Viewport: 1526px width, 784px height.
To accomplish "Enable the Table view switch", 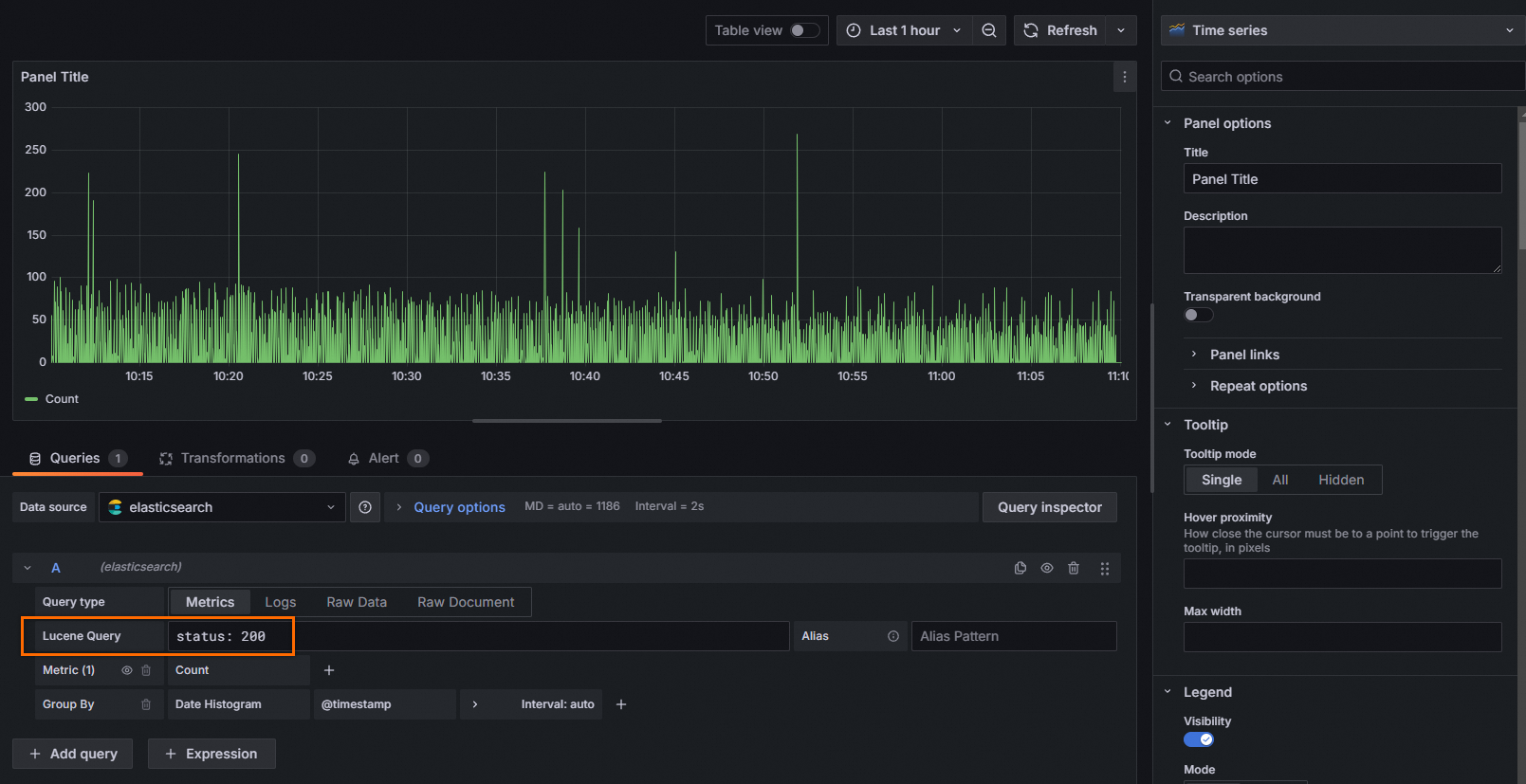I will [x=804, y=30].
